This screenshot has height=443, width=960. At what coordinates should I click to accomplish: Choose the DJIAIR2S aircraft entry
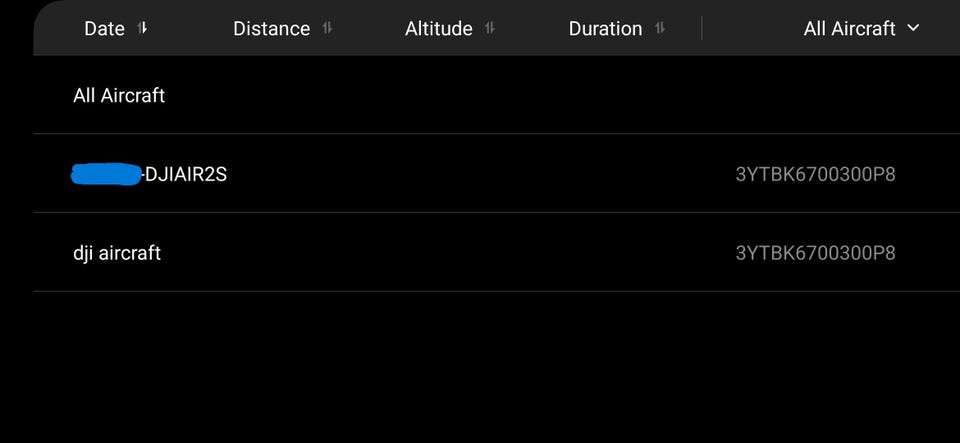186,174
